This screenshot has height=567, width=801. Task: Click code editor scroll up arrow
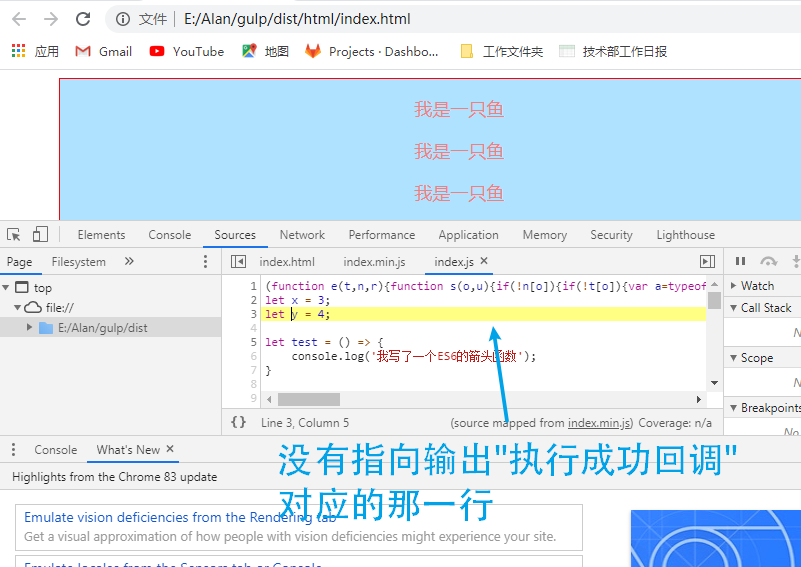pos(714,284)
